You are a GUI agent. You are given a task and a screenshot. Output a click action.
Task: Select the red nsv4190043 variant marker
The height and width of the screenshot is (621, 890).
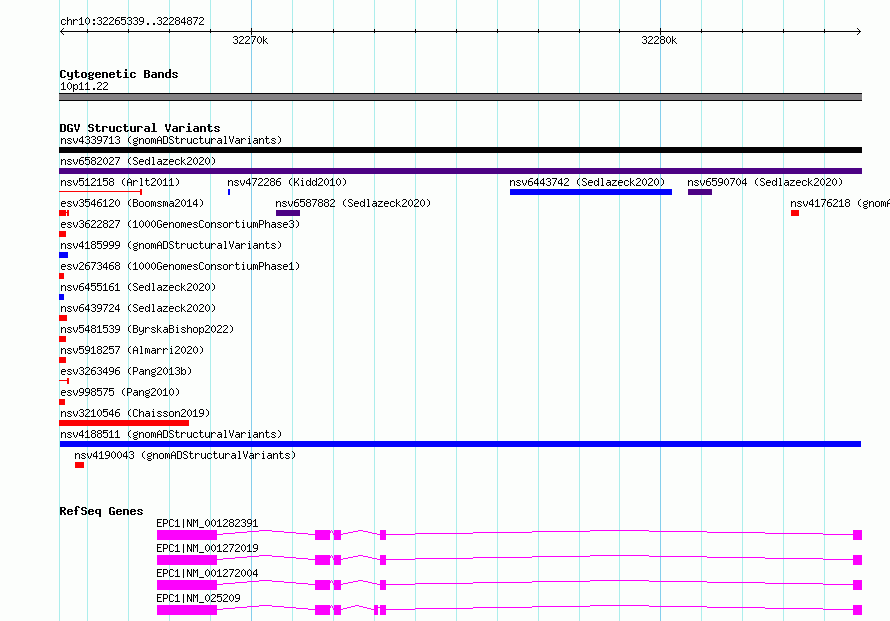click(x=79, y=465)
